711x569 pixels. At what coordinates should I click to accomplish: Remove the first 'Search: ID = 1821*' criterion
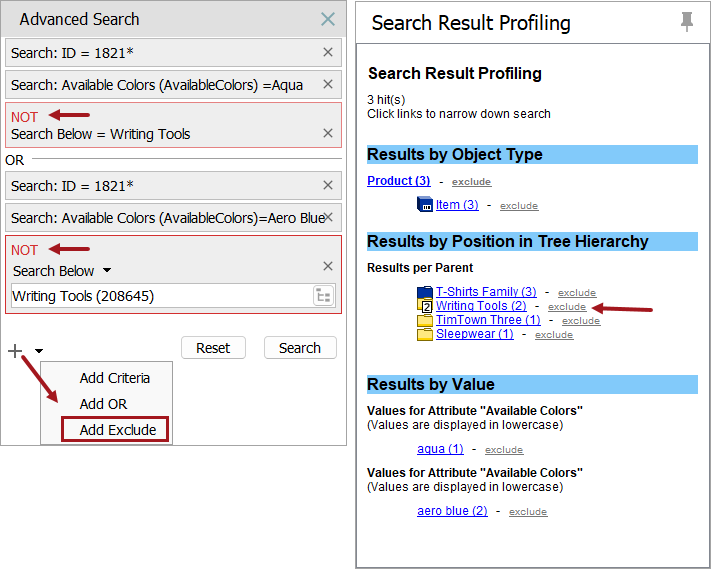(328, 52)
